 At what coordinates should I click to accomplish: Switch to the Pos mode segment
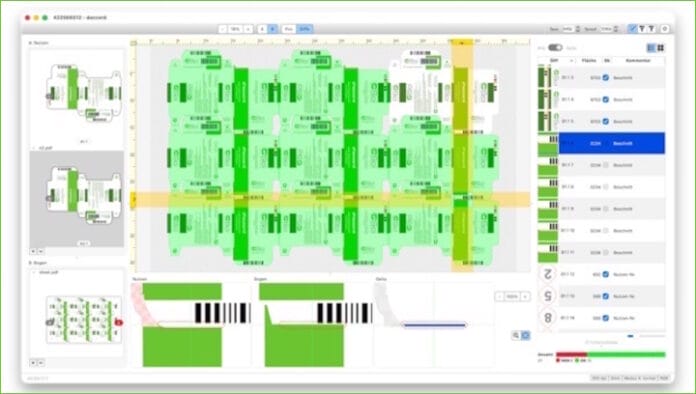click(x=289, y=29)
